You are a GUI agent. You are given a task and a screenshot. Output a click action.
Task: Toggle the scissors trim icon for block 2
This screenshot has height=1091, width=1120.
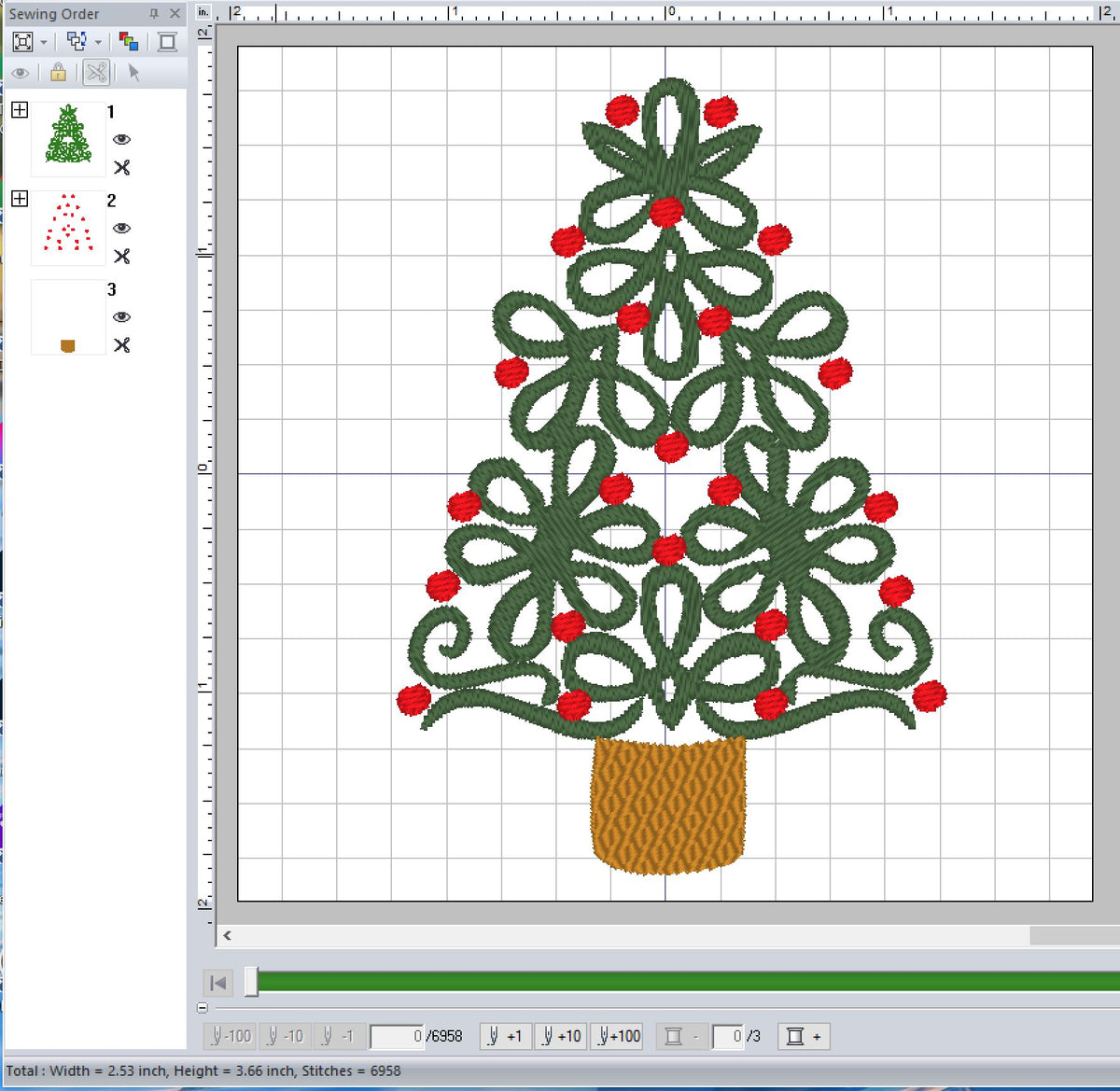121,256
